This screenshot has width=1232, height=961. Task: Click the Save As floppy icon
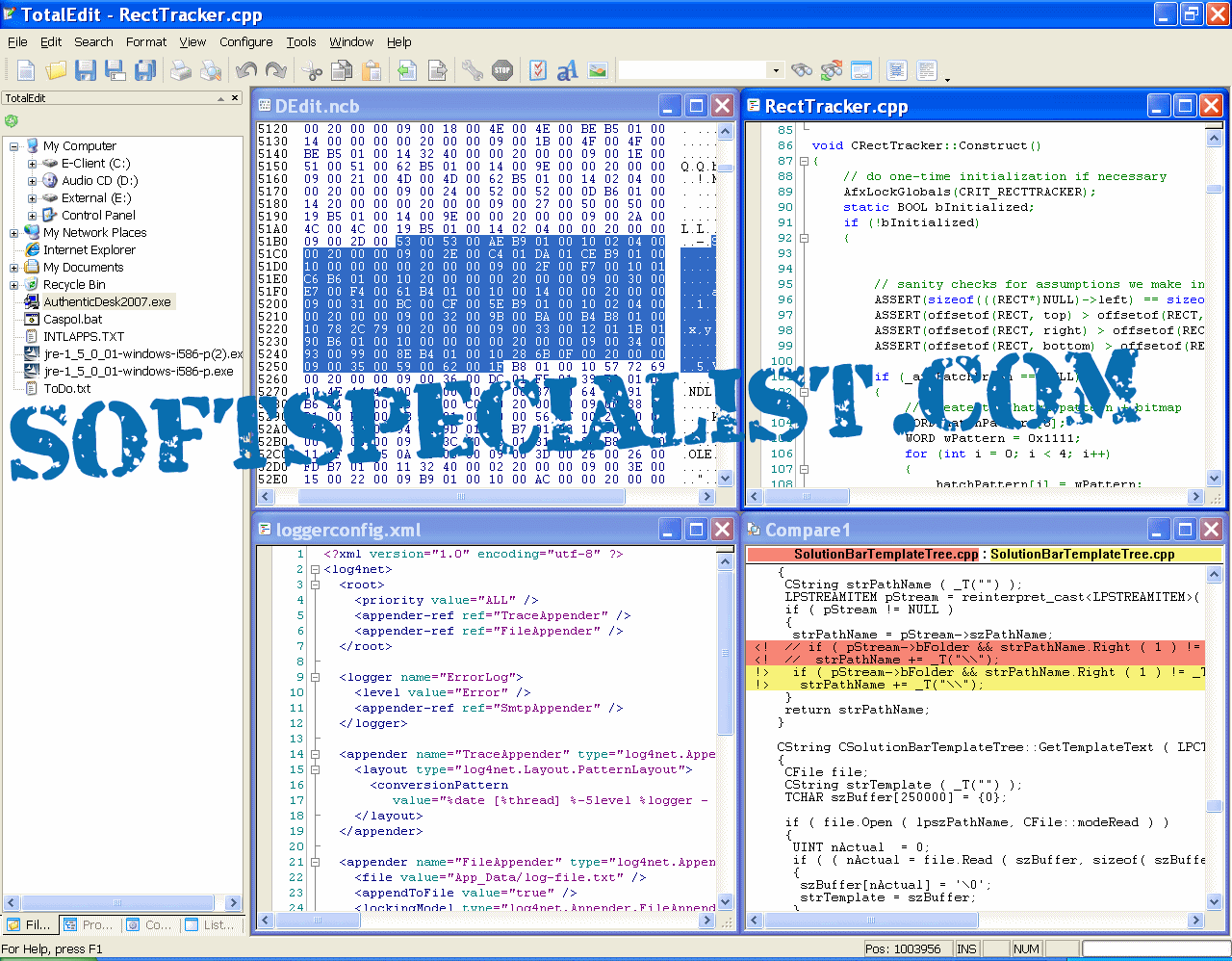115,70
